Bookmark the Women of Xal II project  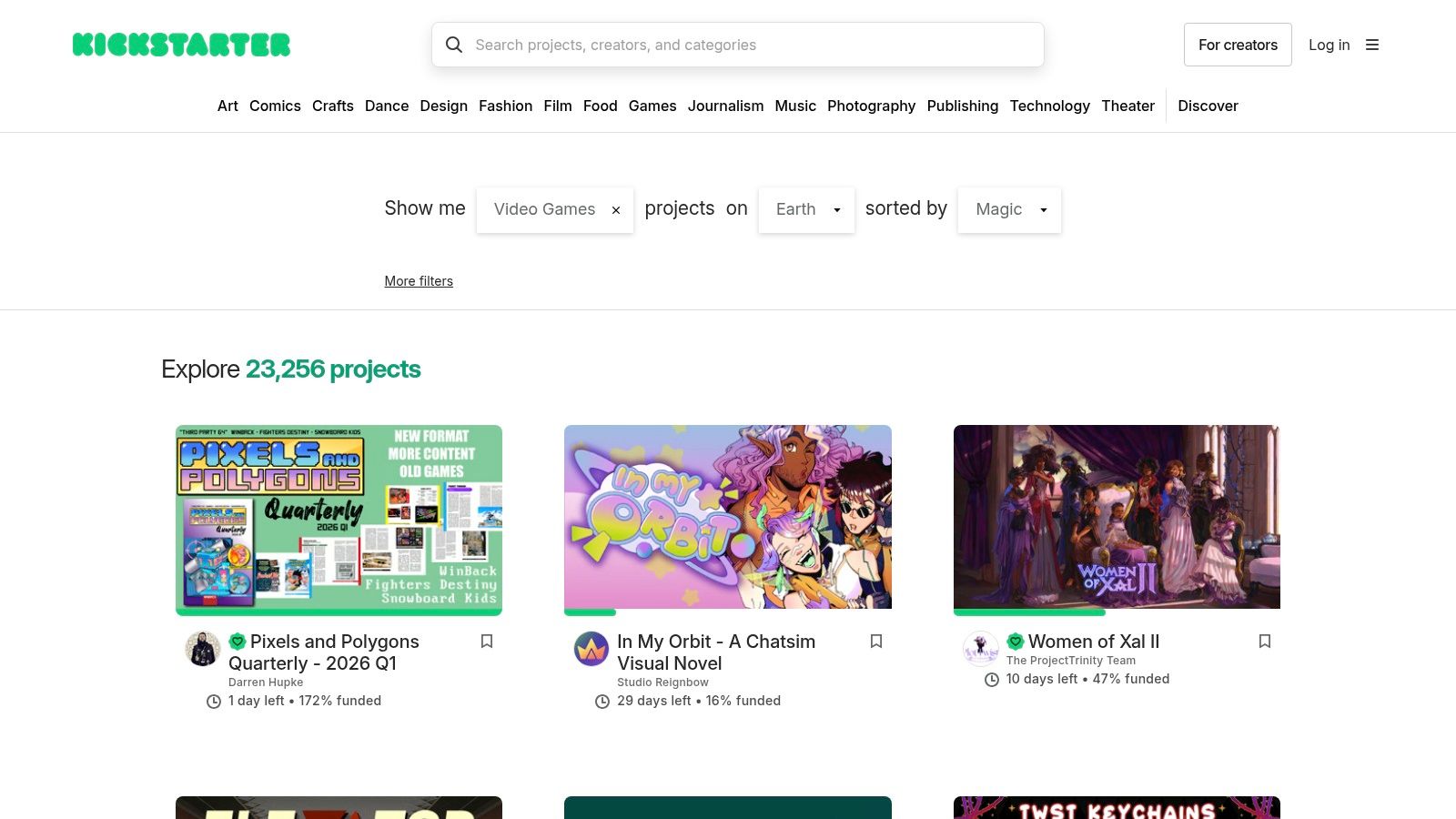(x=1265, y=642)
